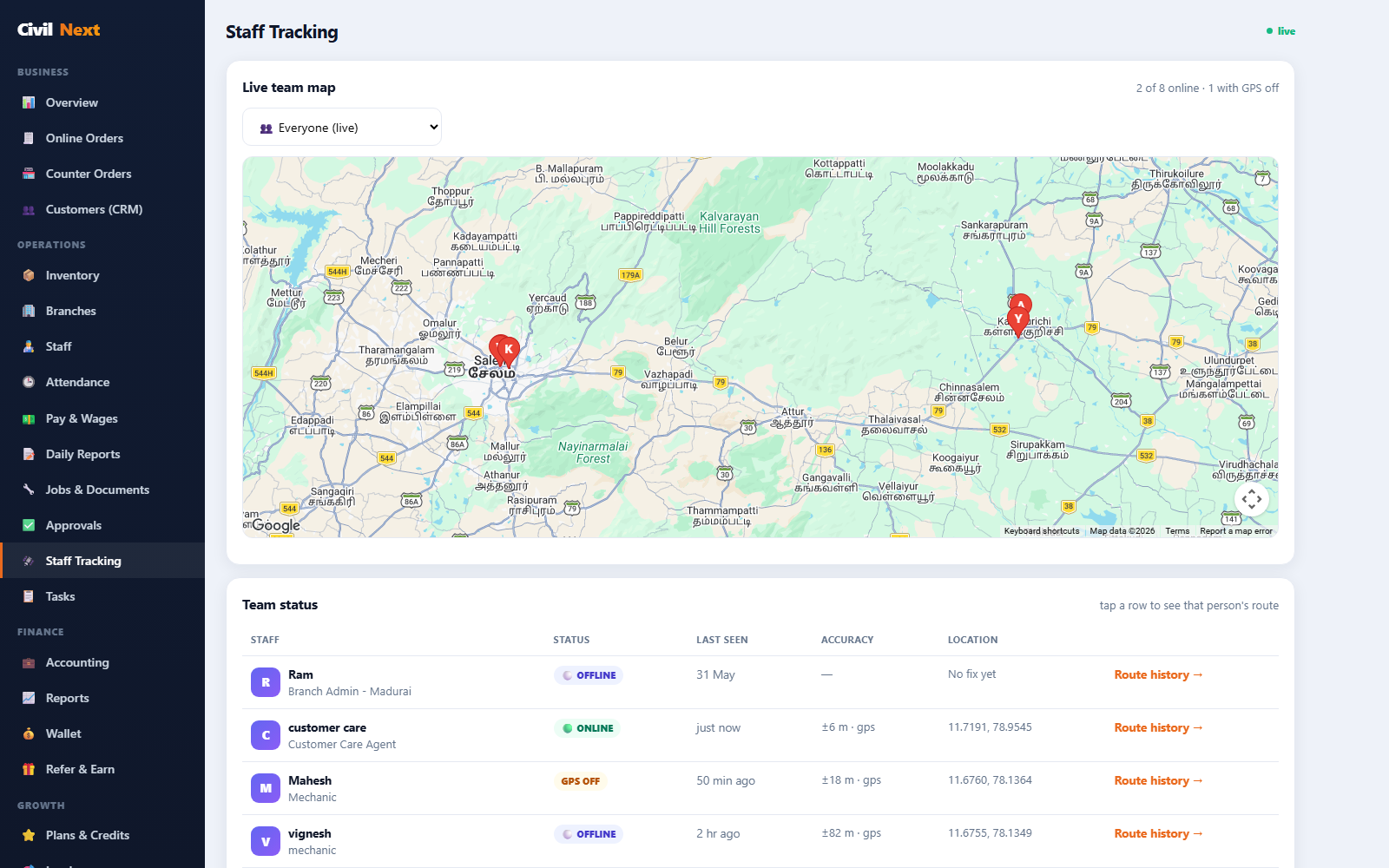Click vignesh's OFFLINE status badge
This screenshot has width=1389, height=868.
pos(589,834)
